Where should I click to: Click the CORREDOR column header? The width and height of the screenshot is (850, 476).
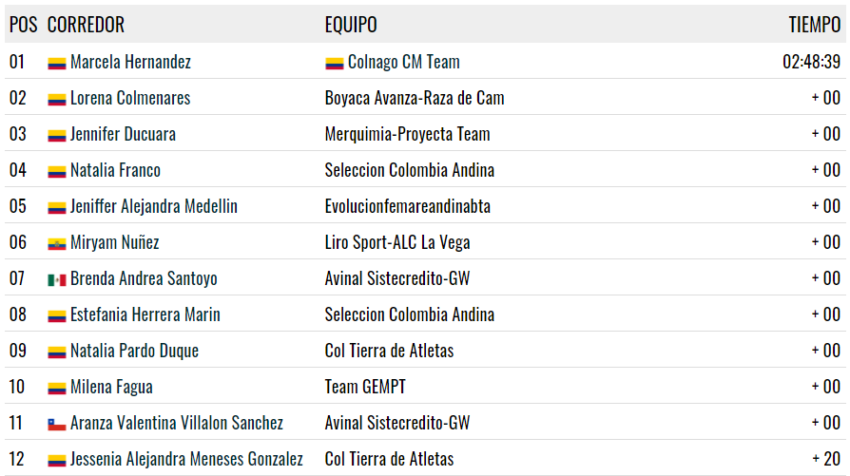click(x=86, y=24)
